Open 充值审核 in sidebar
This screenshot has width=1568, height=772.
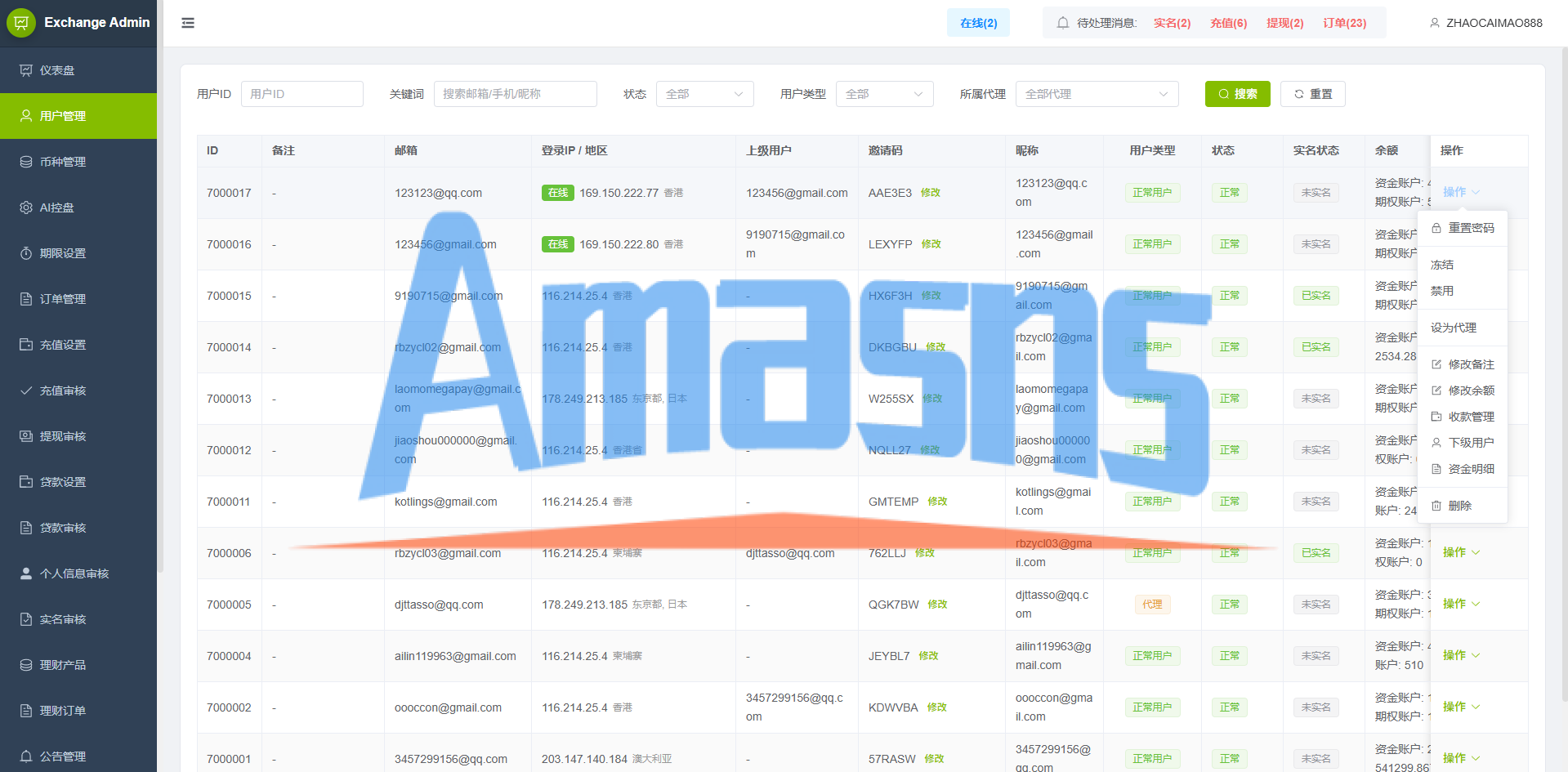[78, 390]
